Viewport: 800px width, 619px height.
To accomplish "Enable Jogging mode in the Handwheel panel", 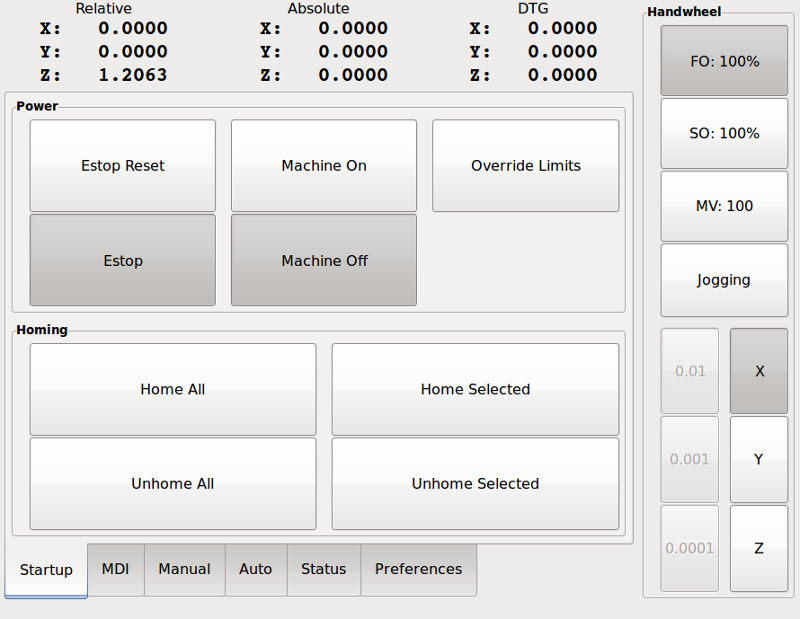I will click(x=723, y=279).
